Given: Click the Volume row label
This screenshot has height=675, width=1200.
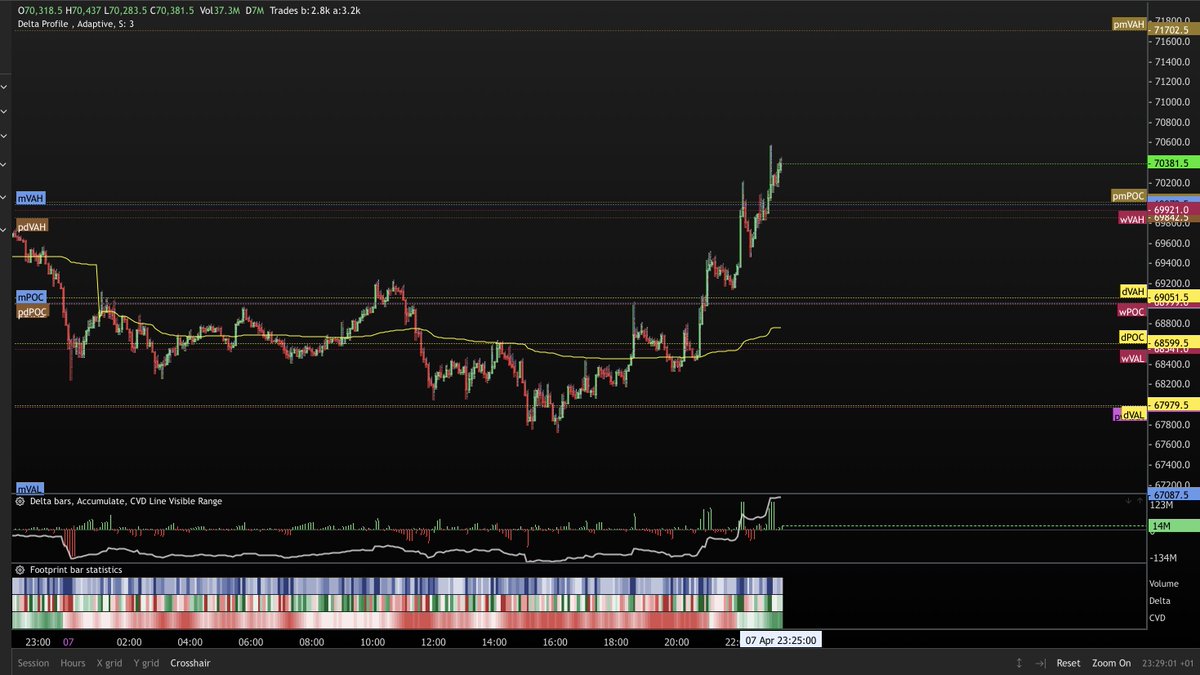Looking at the screenshot, I should pos(1163,583).
